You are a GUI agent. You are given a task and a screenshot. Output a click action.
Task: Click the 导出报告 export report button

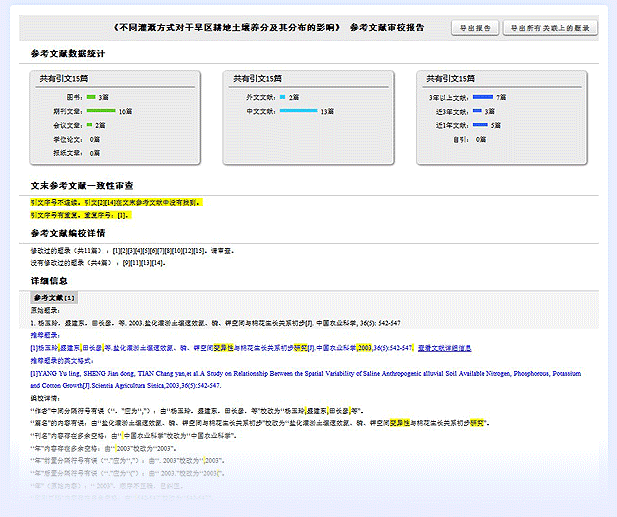click(475, 28)
